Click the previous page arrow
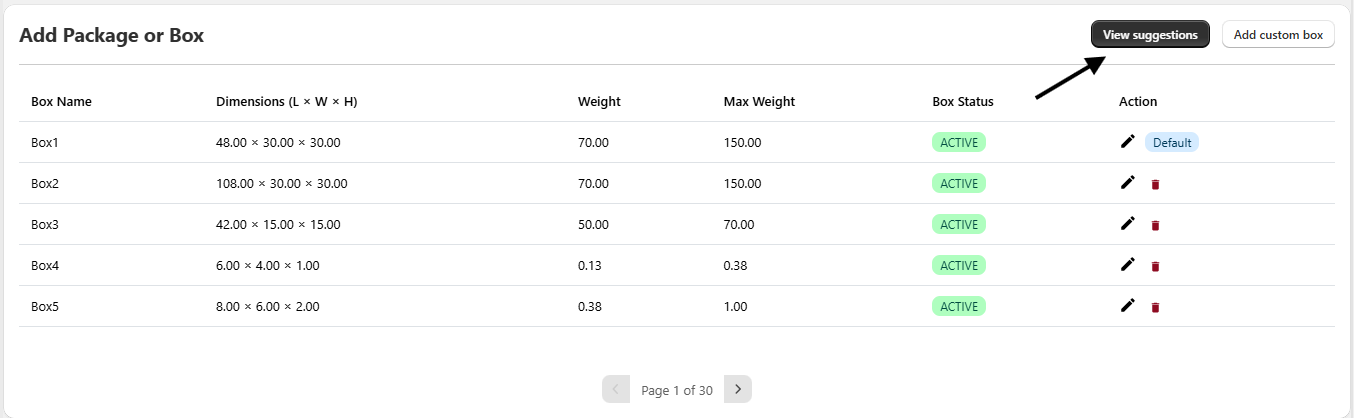The image size is (1354, 418). (616, 389)
